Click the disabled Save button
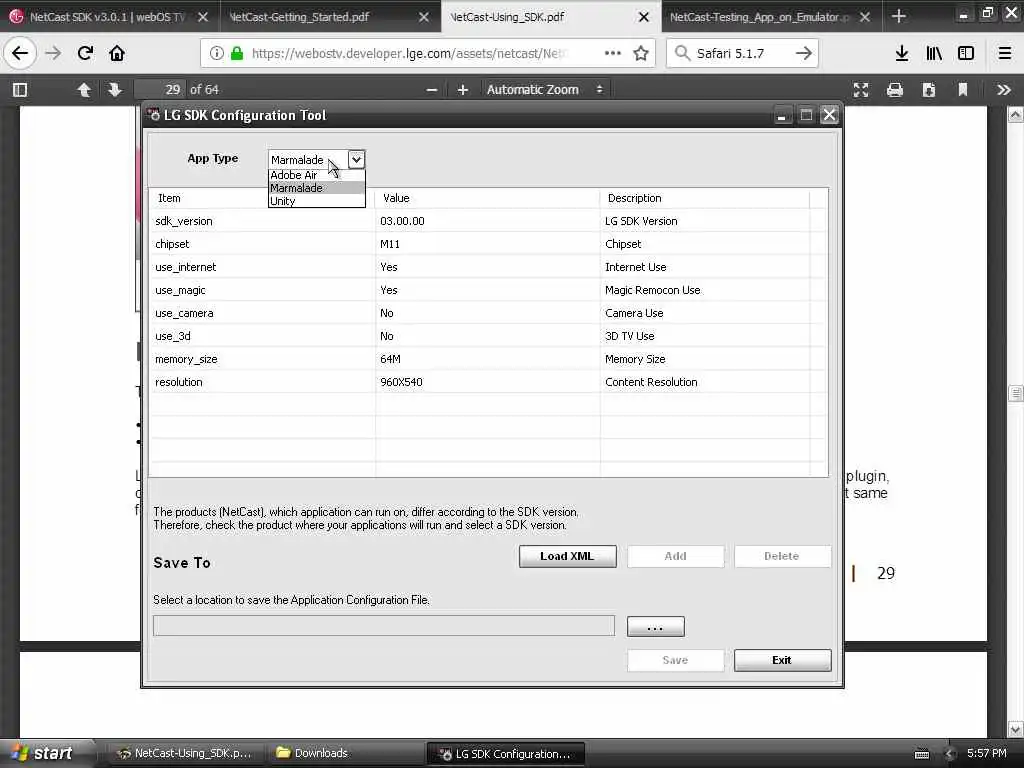 point(675,660)
